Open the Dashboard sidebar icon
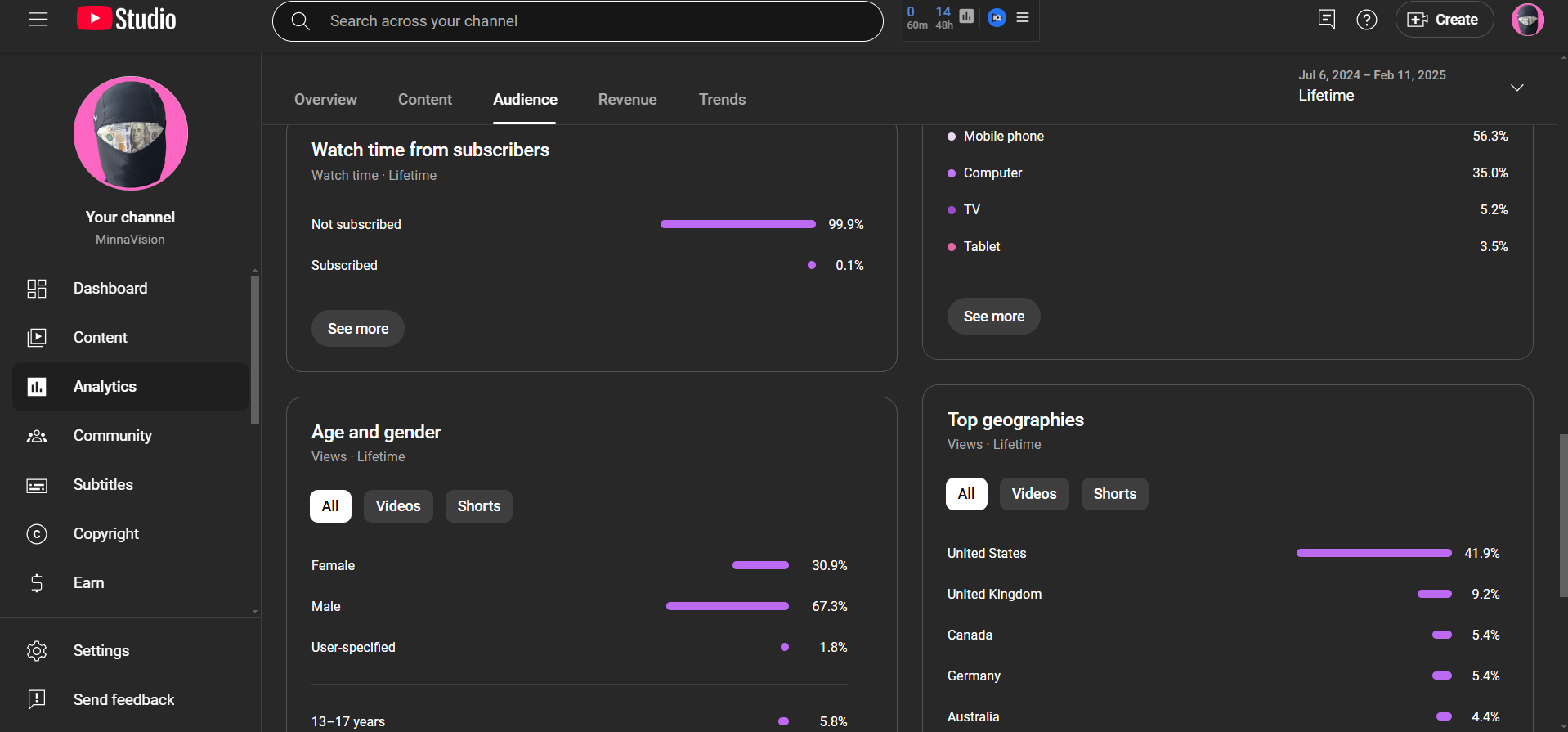 point(37,289)
